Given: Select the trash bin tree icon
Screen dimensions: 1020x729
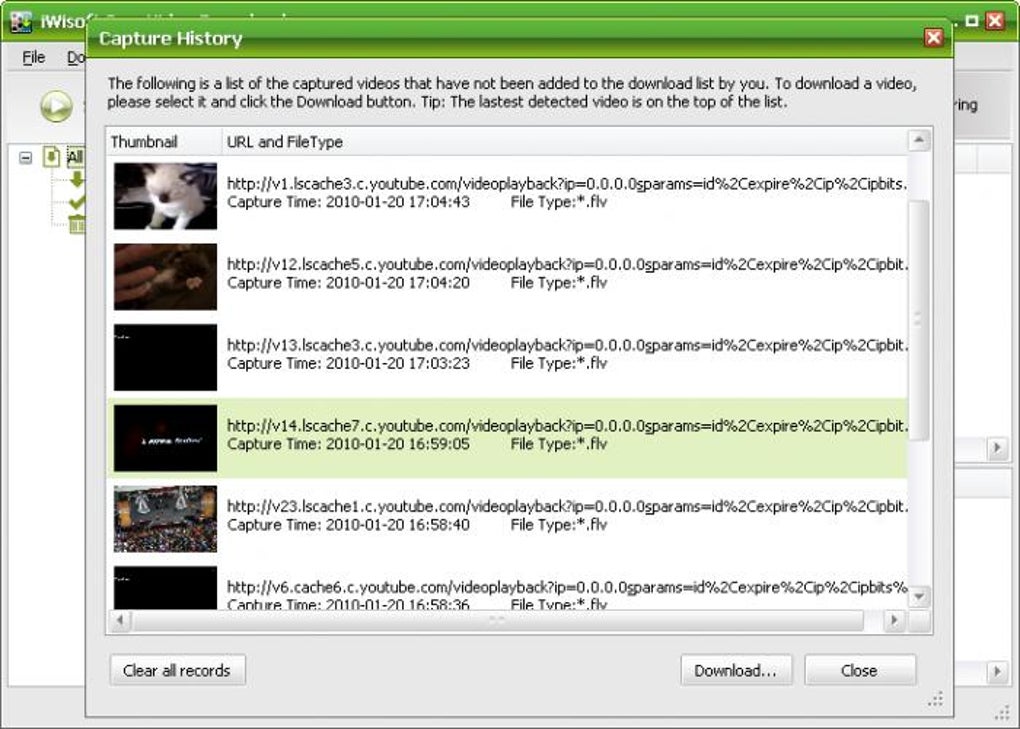Looking at the screenshot, I should click(77, 225).
